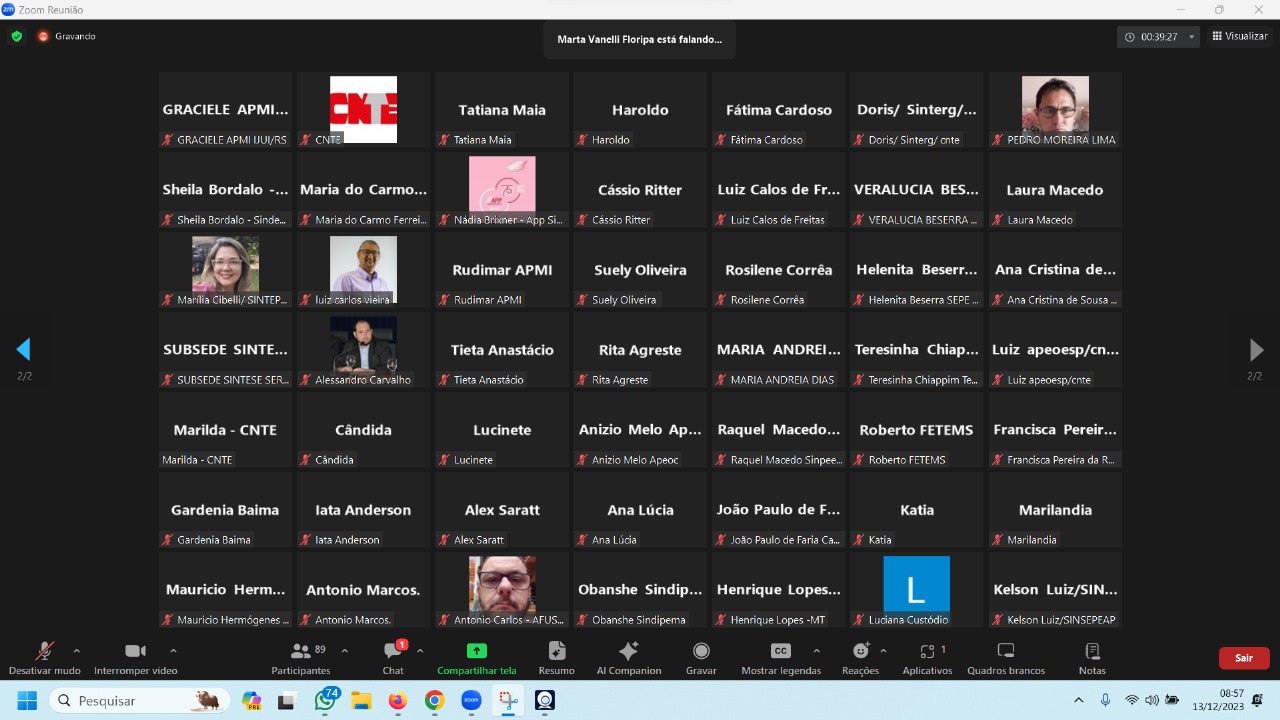Click the red Sair button
Viewport: 1280px width, 720px height.
(x=1244, y=658)
